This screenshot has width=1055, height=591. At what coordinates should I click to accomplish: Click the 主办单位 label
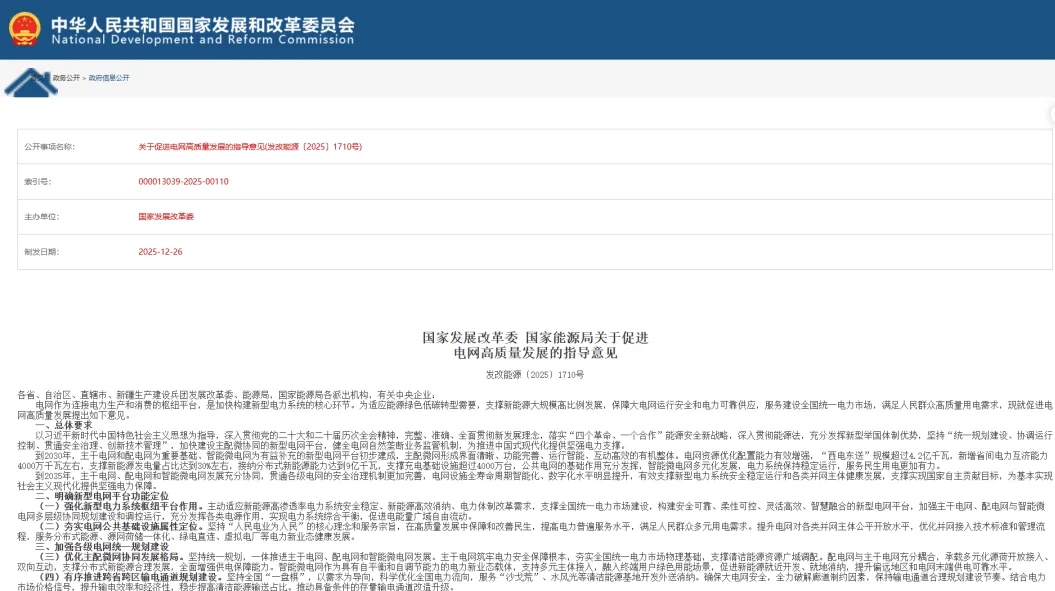tap(42, 217)
